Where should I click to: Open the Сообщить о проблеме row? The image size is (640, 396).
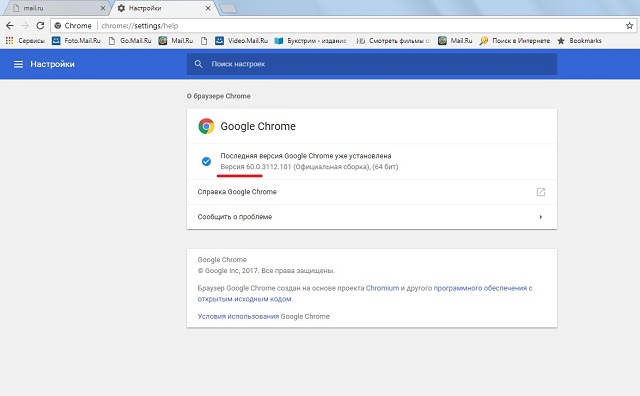coord(372,217)
